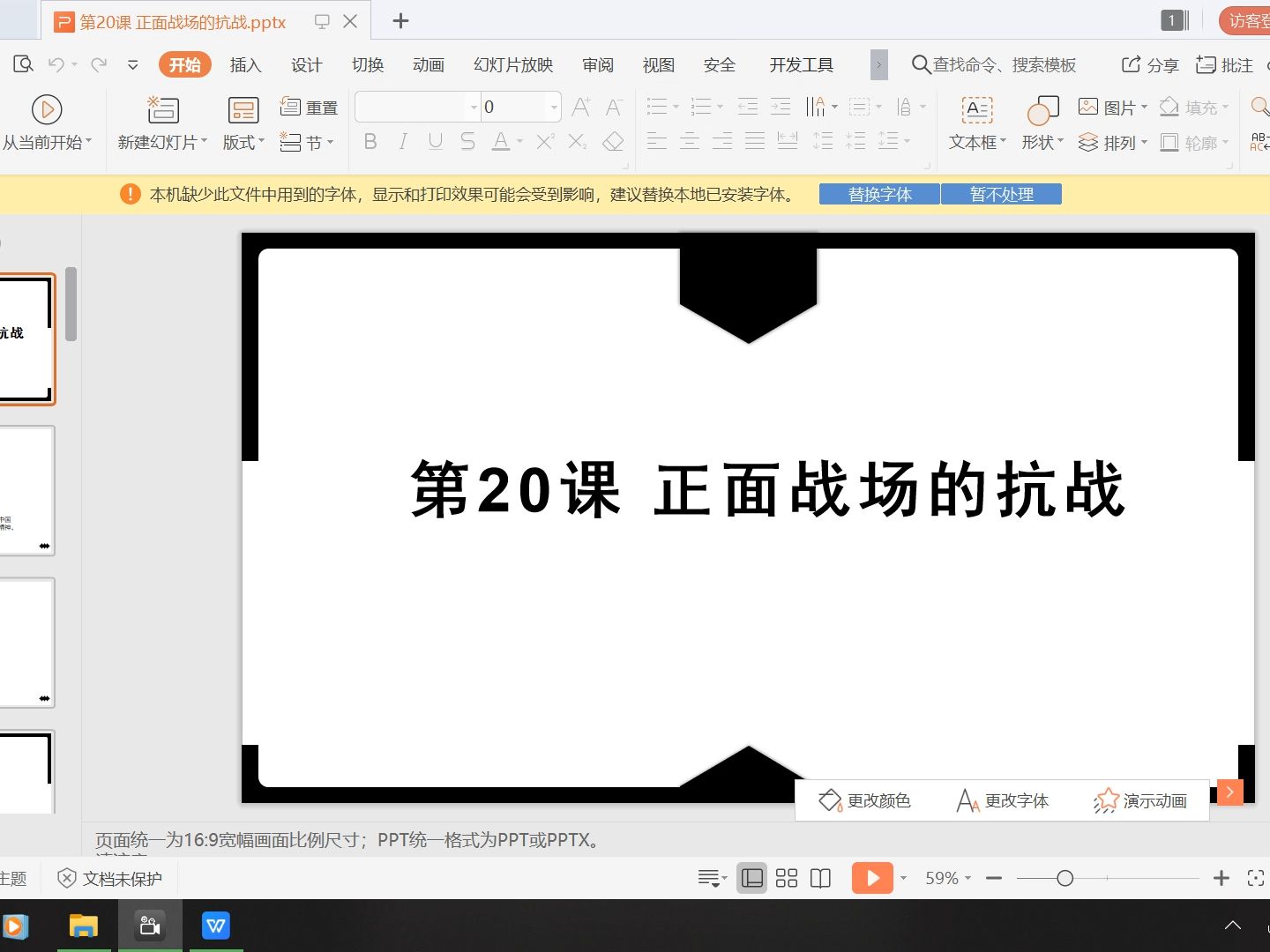1270x952 pixels.
Task: Fit slide to window icon
Action: tap(1256, 878)
